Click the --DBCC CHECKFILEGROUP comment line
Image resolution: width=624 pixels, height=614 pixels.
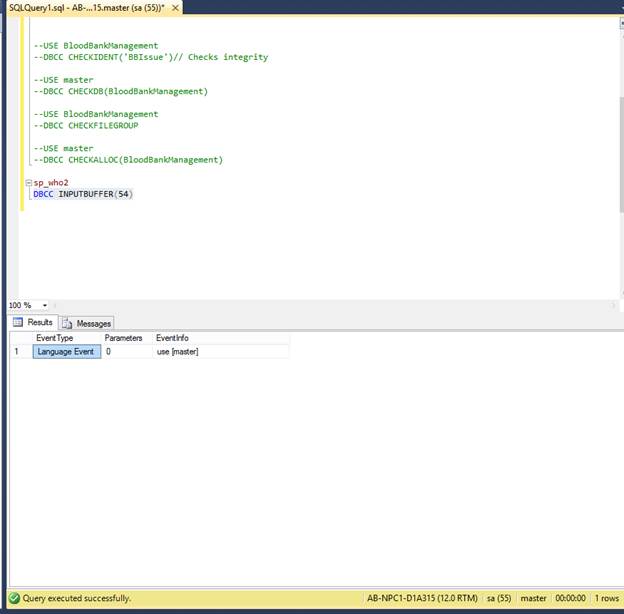pos(86,126)
